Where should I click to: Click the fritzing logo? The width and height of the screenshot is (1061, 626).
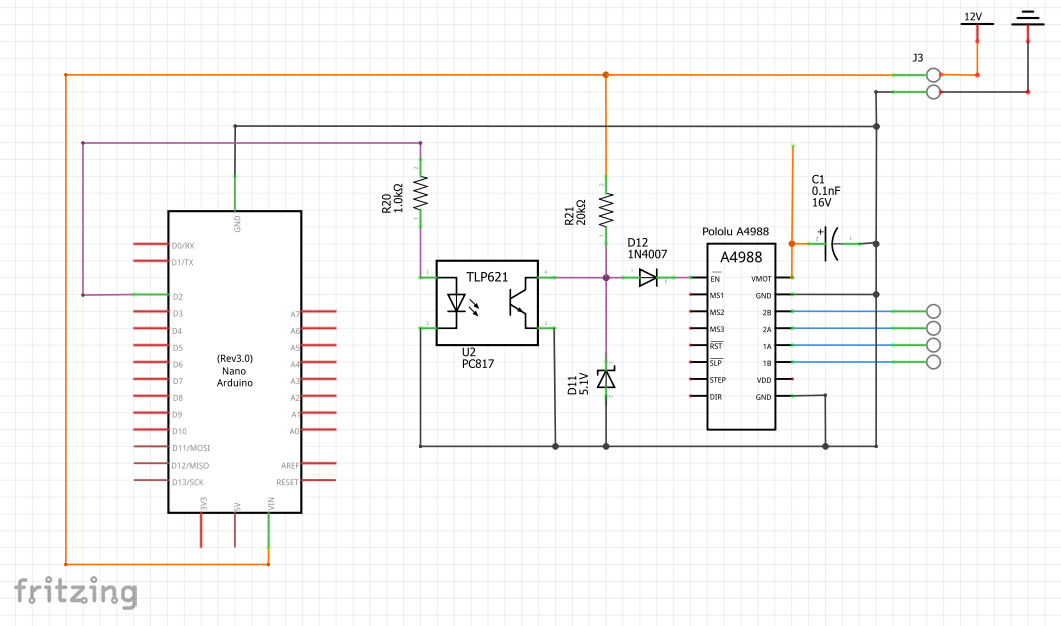click(x=75, y=591)
